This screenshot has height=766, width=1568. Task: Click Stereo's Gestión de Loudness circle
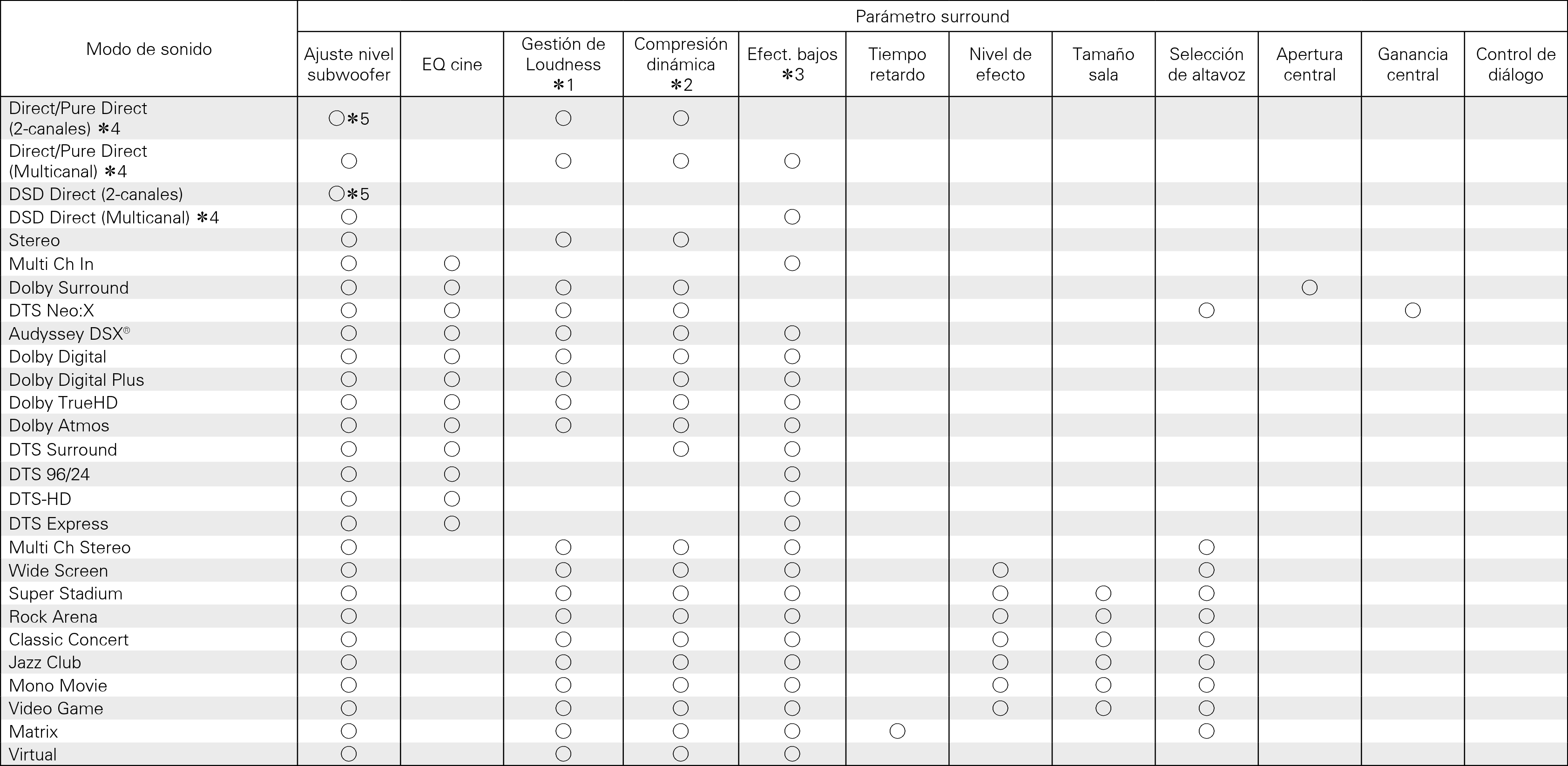563,240
